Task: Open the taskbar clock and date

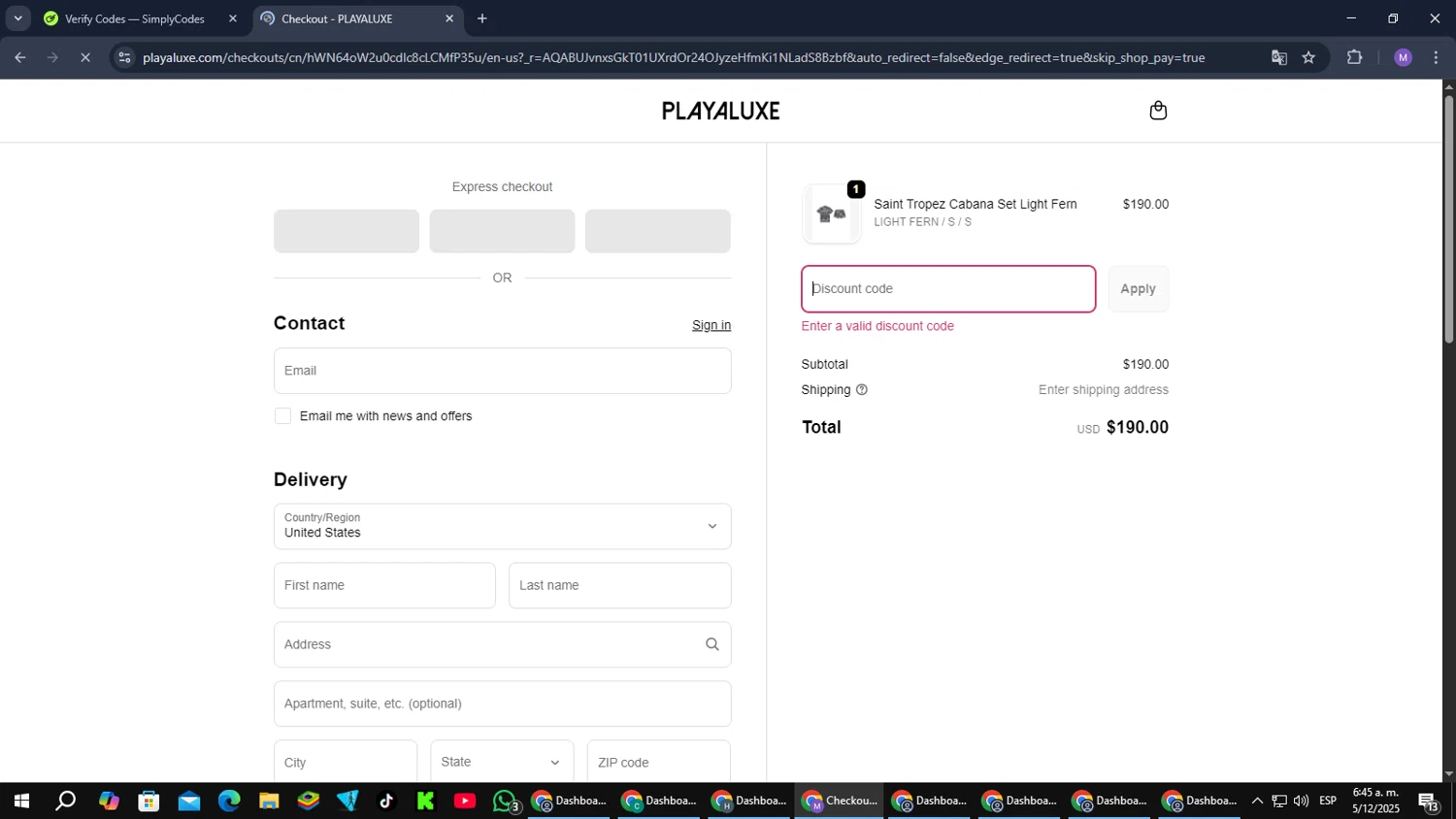Action: [1375, 802]
